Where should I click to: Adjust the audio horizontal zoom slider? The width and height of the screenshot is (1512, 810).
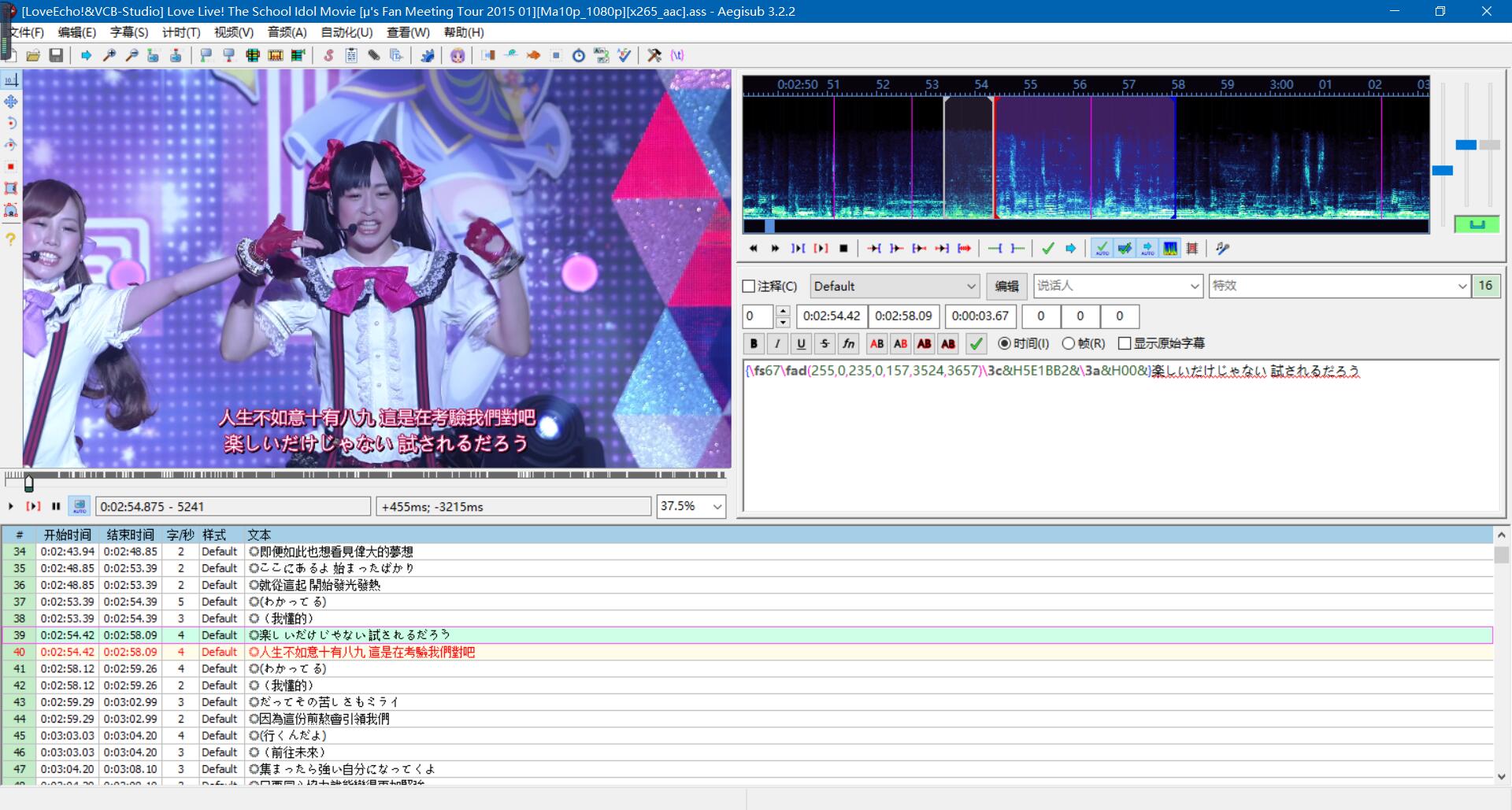click(x=1443, y=170)
